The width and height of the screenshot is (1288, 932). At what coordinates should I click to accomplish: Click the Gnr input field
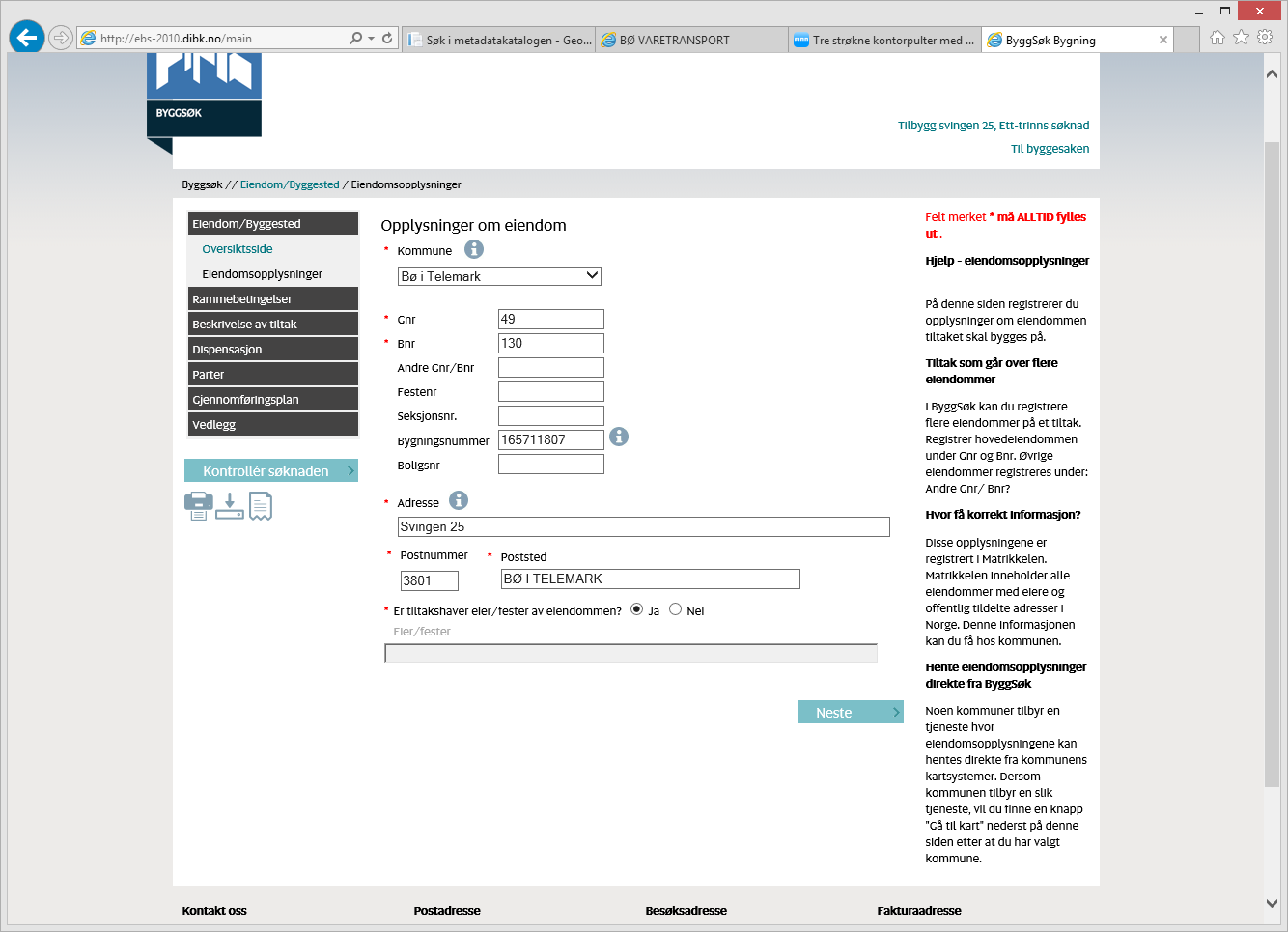(x=551, y=319)
